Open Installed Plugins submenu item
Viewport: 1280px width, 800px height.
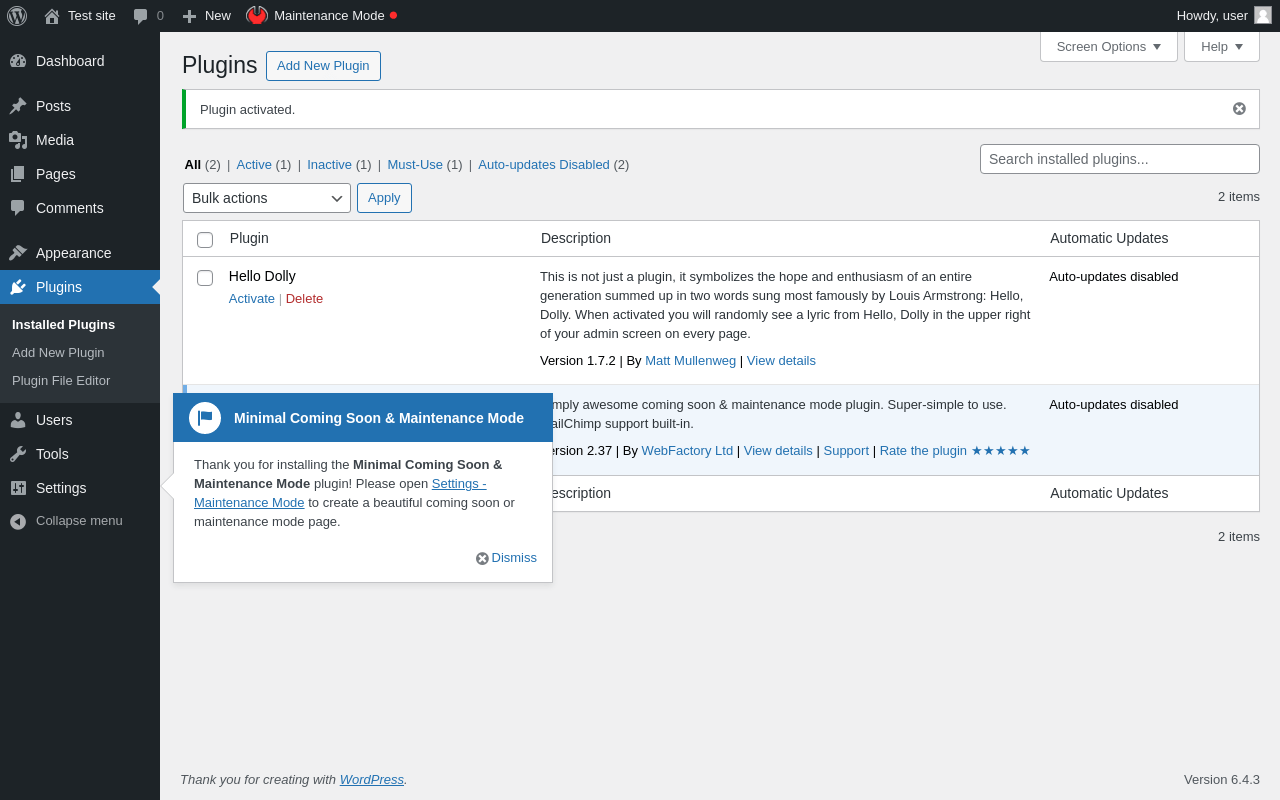click(64, 325)
